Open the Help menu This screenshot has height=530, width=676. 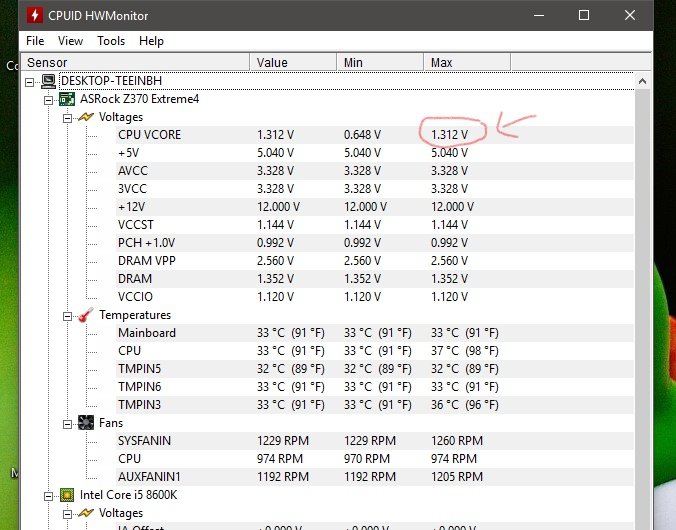pyautogui.click(x=151, y=41)
